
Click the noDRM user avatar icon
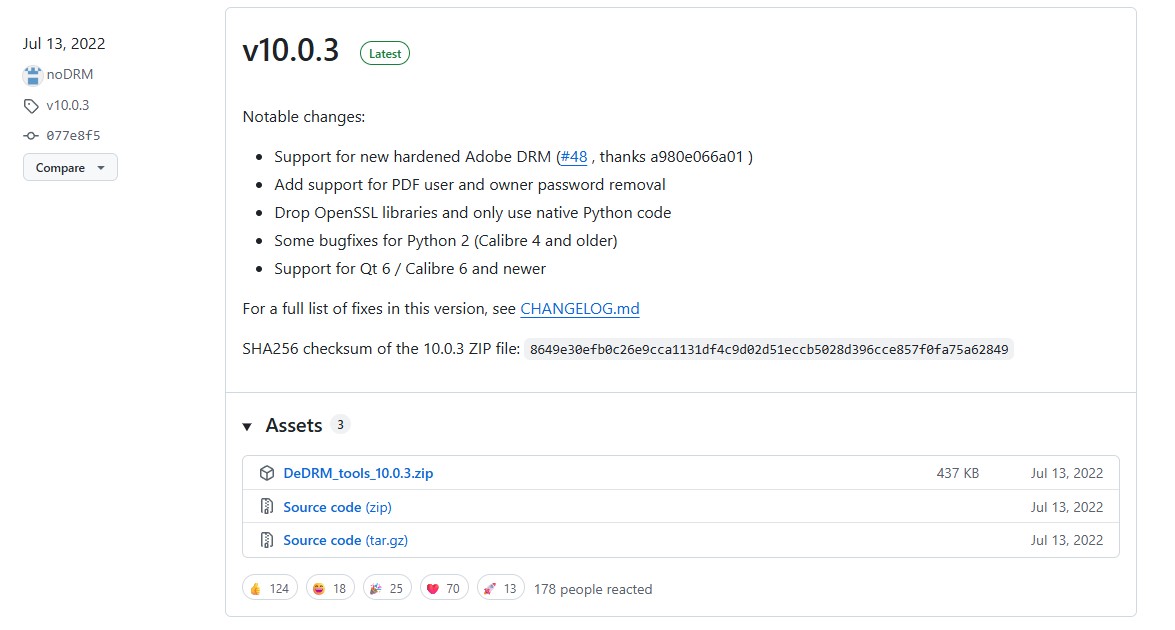(32, 75)
